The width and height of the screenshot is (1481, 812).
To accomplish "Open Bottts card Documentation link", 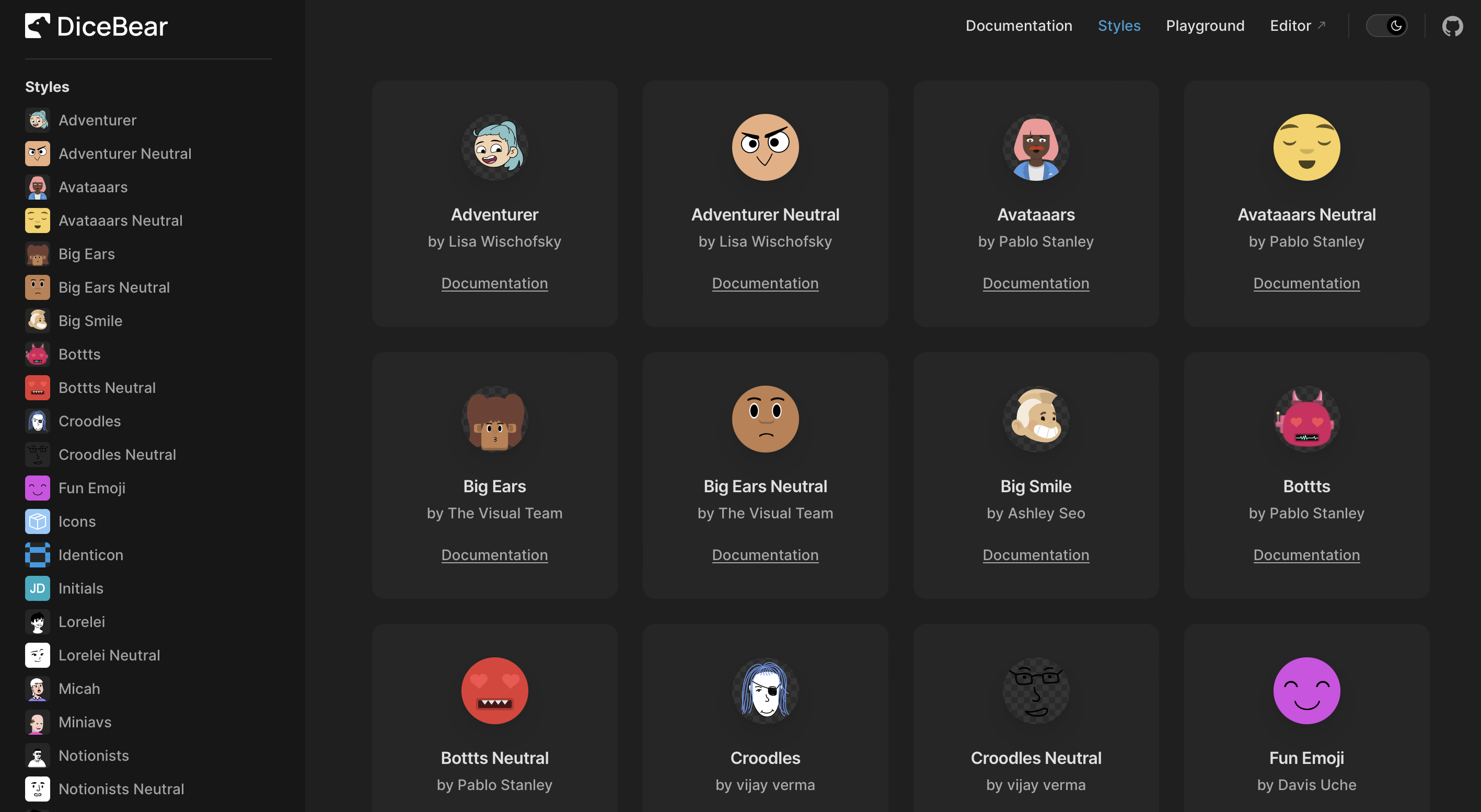I will [1306, 555].
